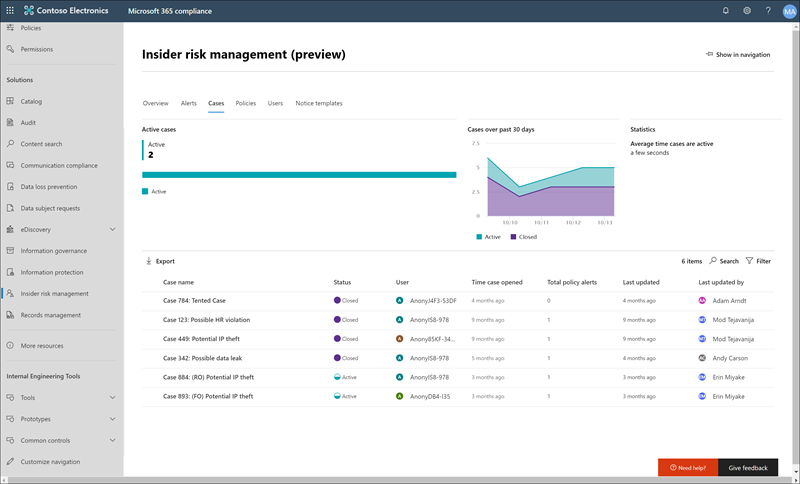This screenshot has height=484, width=800.
Task: Click user AnonyJ4F3-53DF in table
Action: pos(433,301)
